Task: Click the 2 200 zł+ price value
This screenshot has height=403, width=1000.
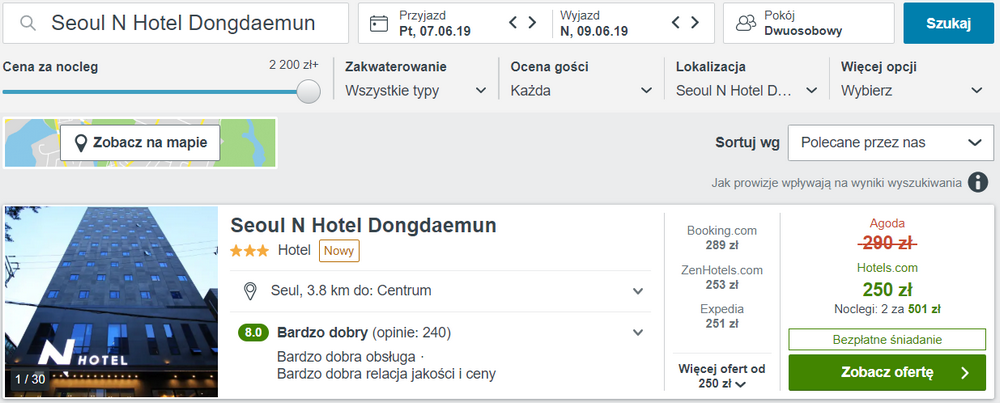Action: 293,65
